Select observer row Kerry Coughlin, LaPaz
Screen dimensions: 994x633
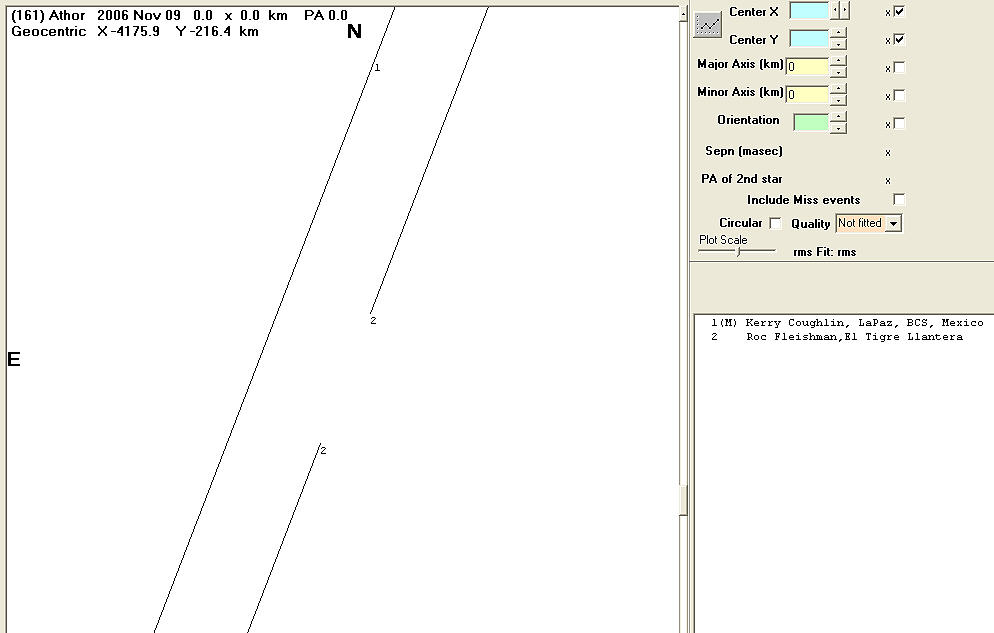click(846, 323)
